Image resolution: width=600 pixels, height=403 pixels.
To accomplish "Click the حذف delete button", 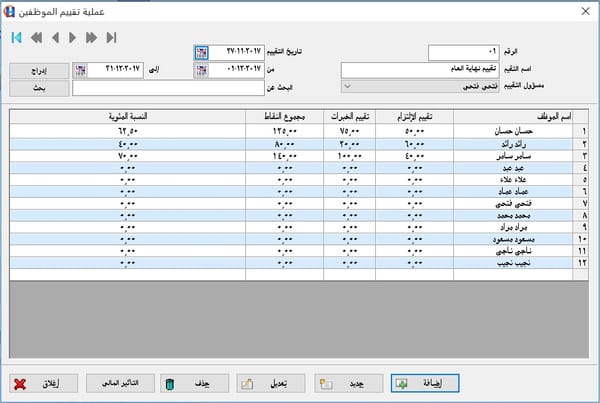I will click(x=194, y=383).
